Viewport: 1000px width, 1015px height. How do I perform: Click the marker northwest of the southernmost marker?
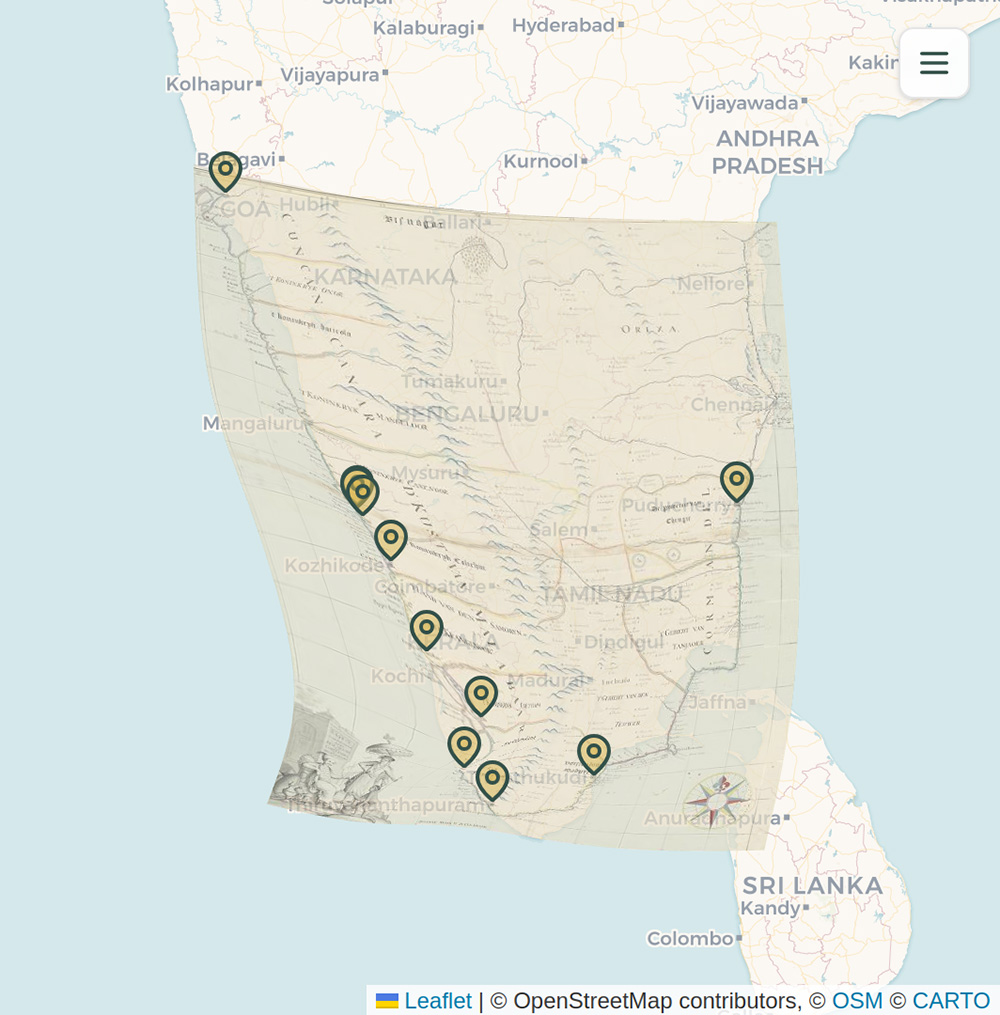(464, 746)
